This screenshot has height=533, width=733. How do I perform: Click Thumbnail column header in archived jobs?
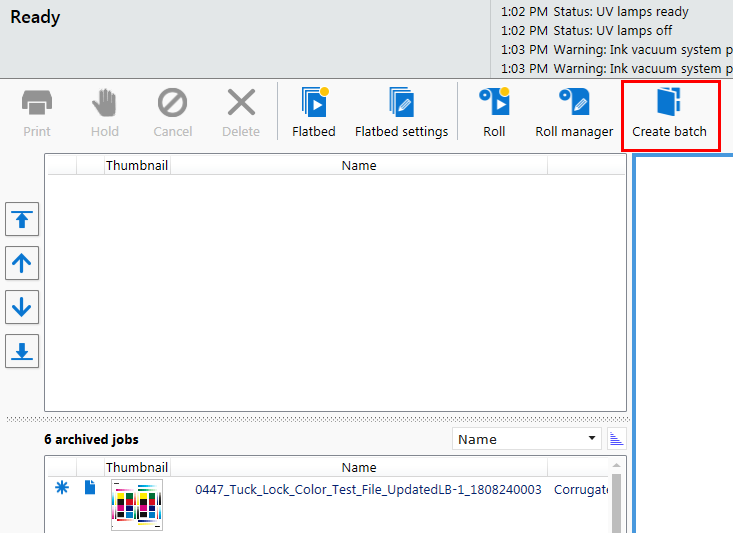pyautogui.click(x=137, y=467)
